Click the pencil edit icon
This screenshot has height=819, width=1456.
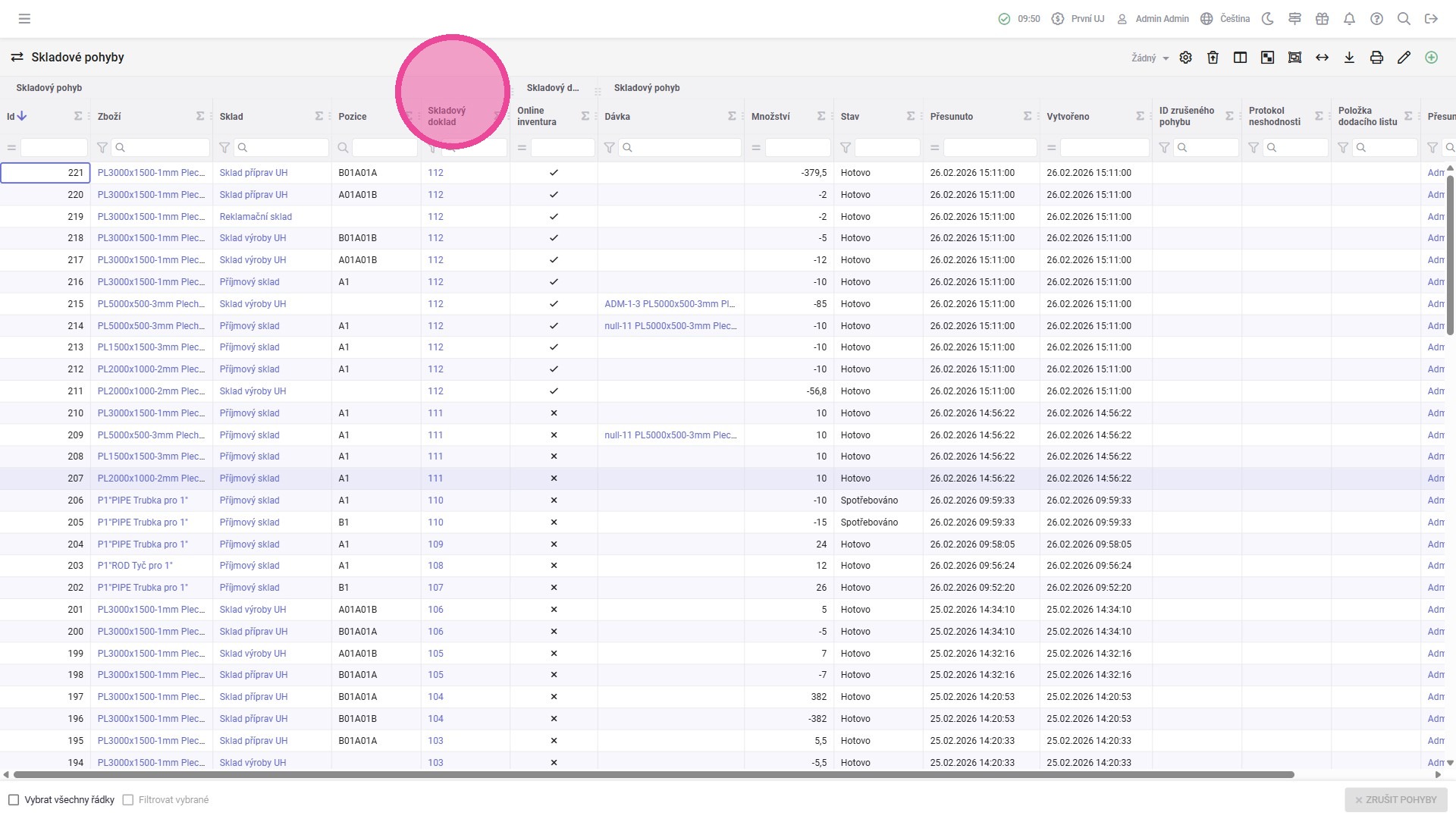coord(1404,58)
